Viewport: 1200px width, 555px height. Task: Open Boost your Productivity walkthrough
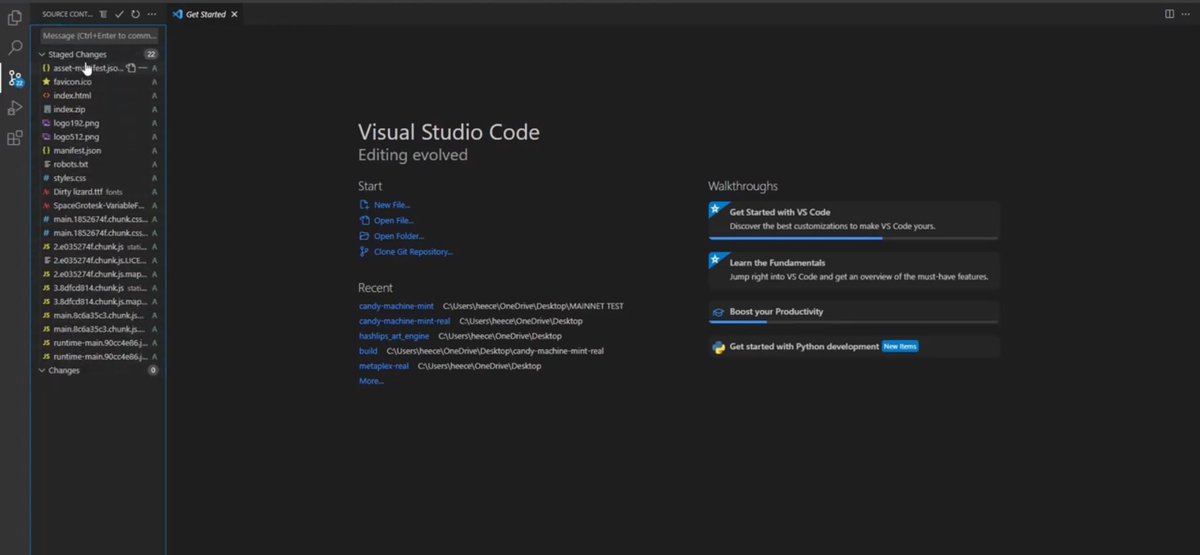(853, 312)
